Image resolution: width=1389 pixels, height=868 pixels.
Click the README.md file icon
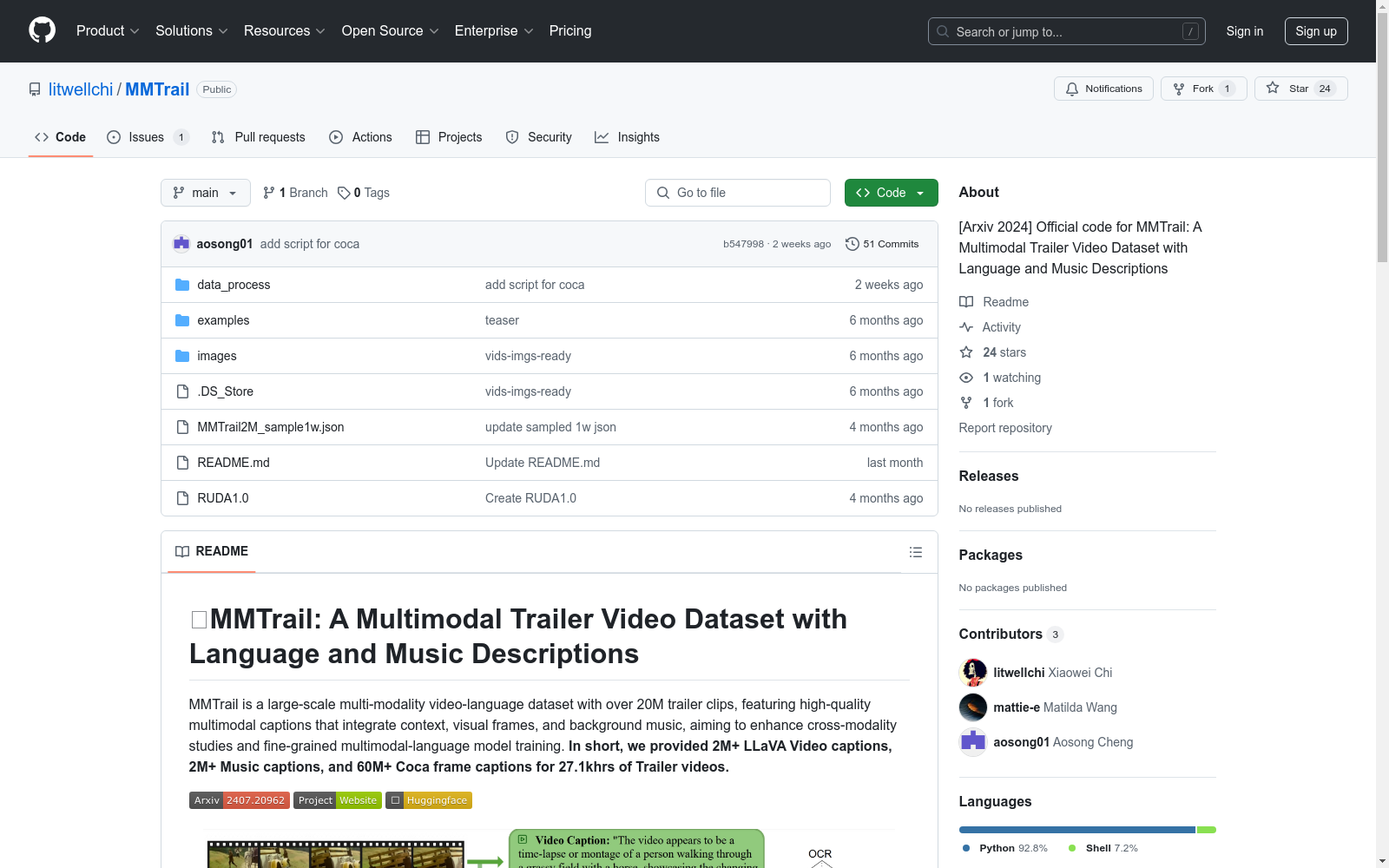coord(182,463)
